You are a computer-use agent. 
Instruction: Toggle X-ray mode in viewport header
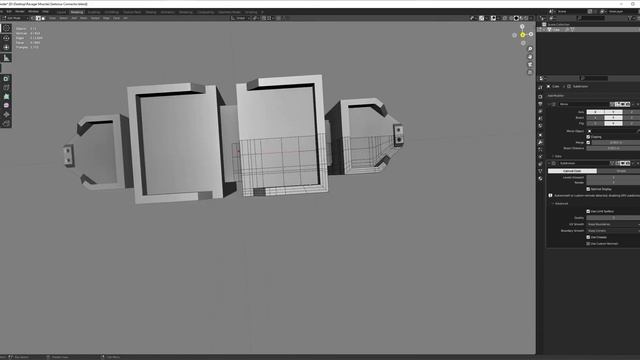point(505,18)
